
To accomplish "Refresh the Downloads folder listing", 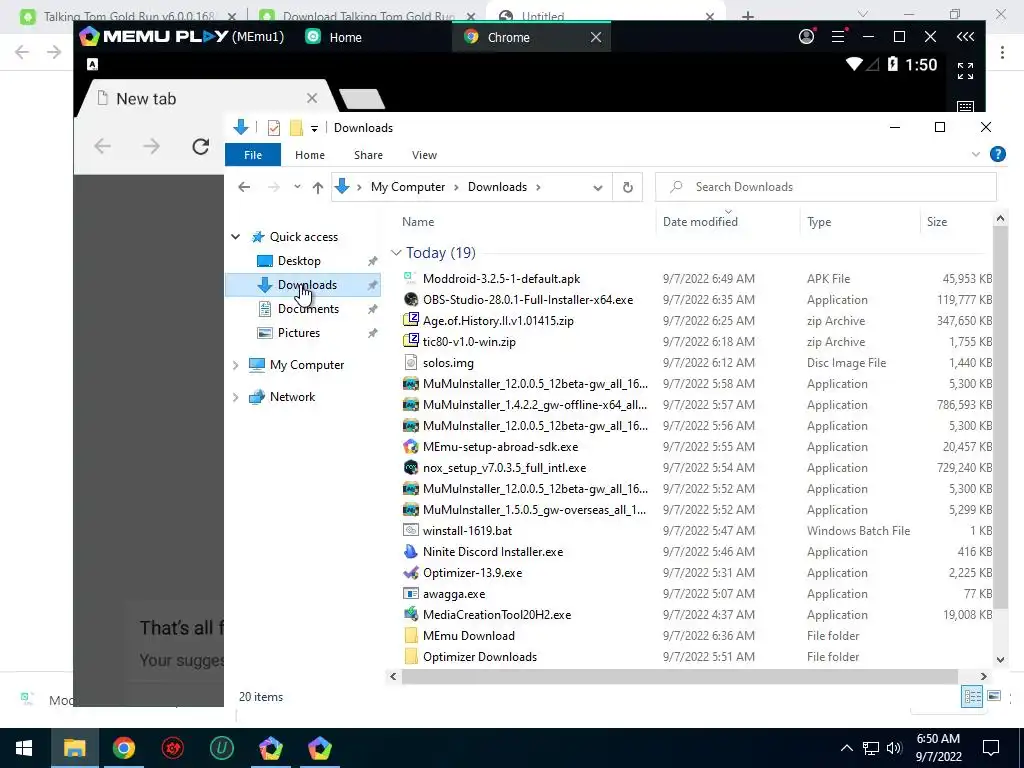I will click(628, 187).
